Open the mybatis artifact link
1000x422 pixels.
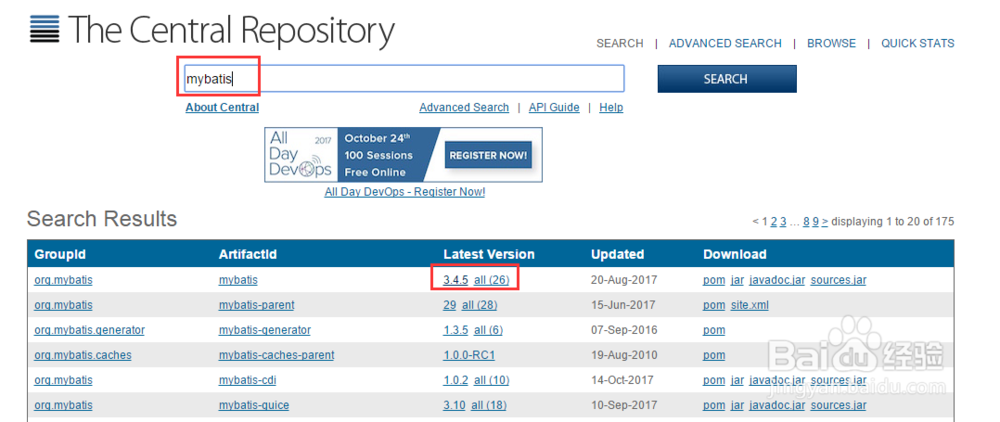(238, 280)
